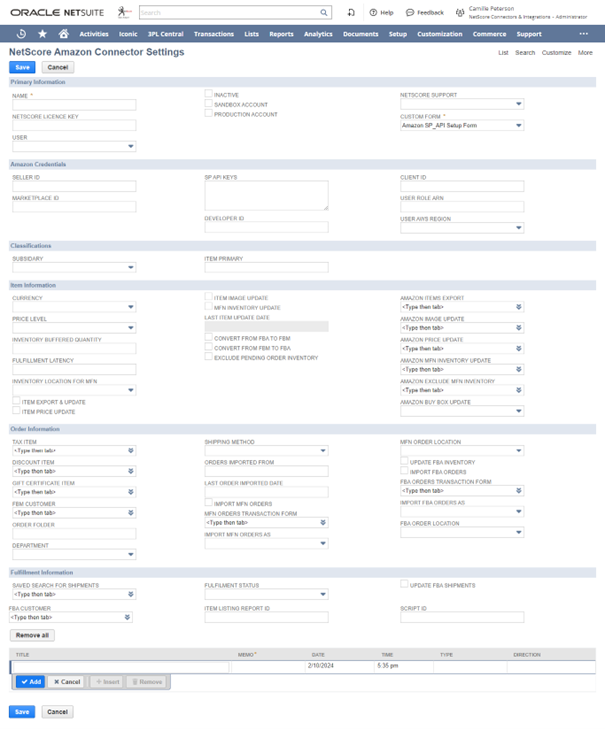
Task: Open the Currency dropdown
Action: click(131, 307)
